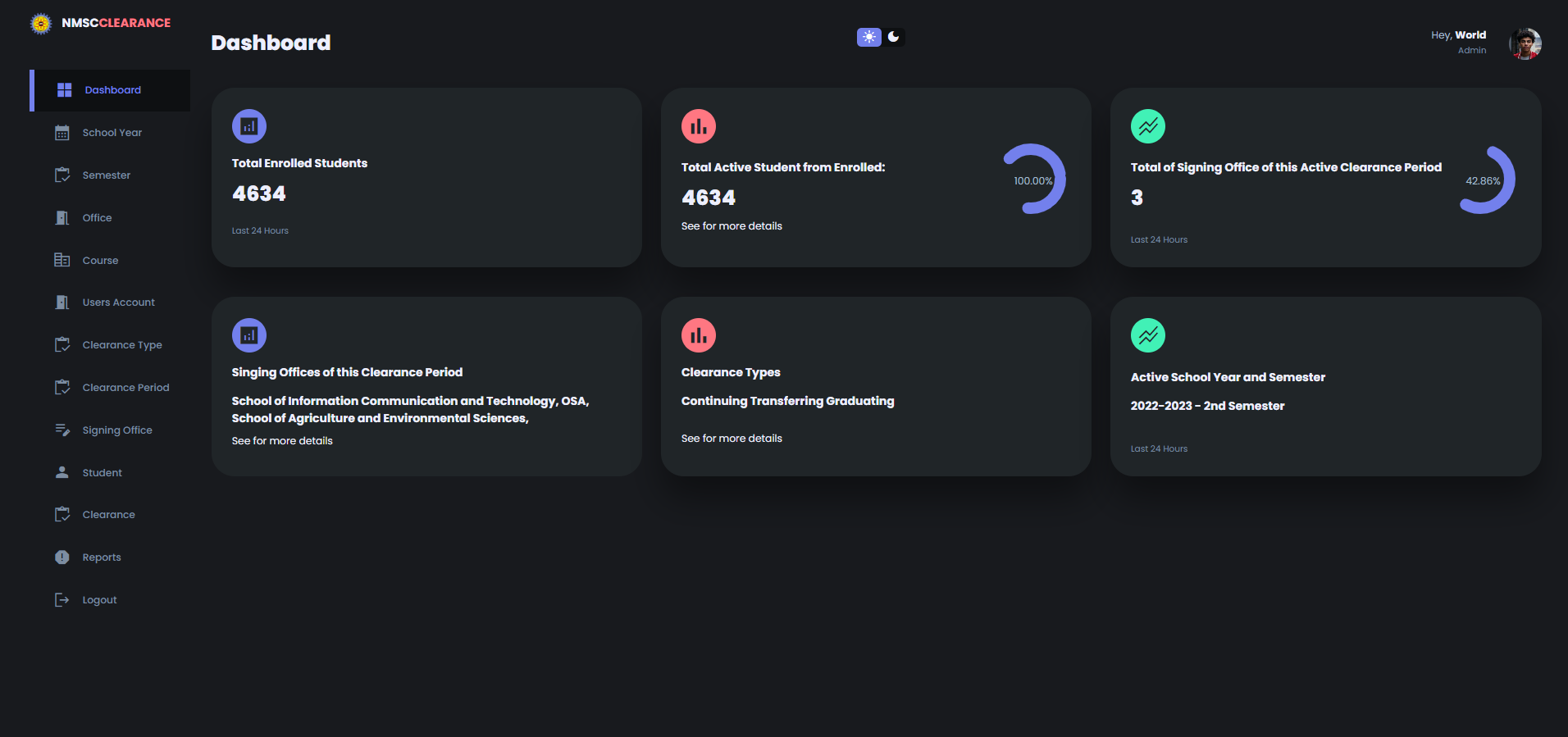Click the green trend icon on Active School Year card
The height and width of the screenshot is (737, 1568).
pos(1147,335)
